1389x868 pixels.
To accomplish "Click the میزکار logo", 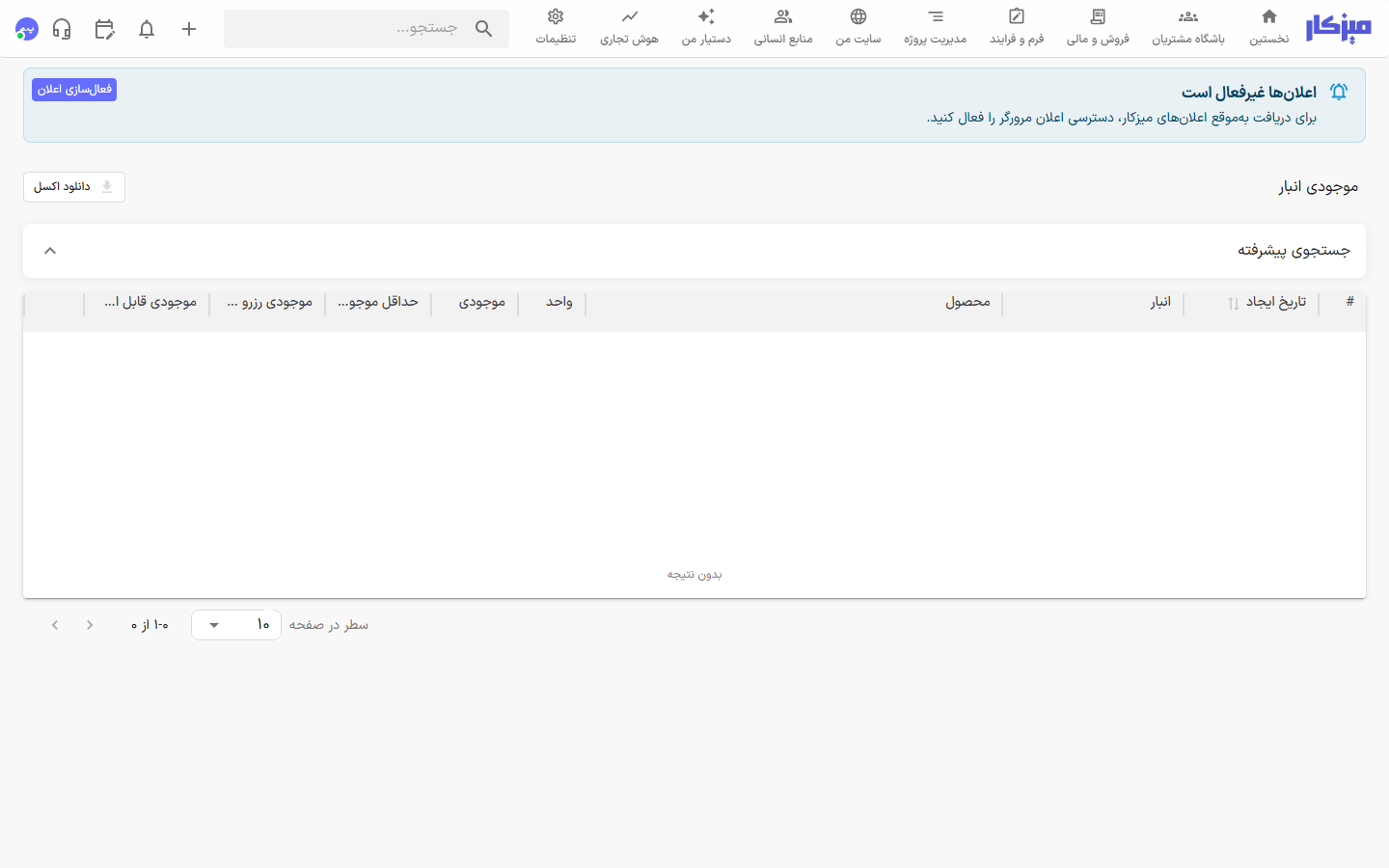I will coord(1338,29).
